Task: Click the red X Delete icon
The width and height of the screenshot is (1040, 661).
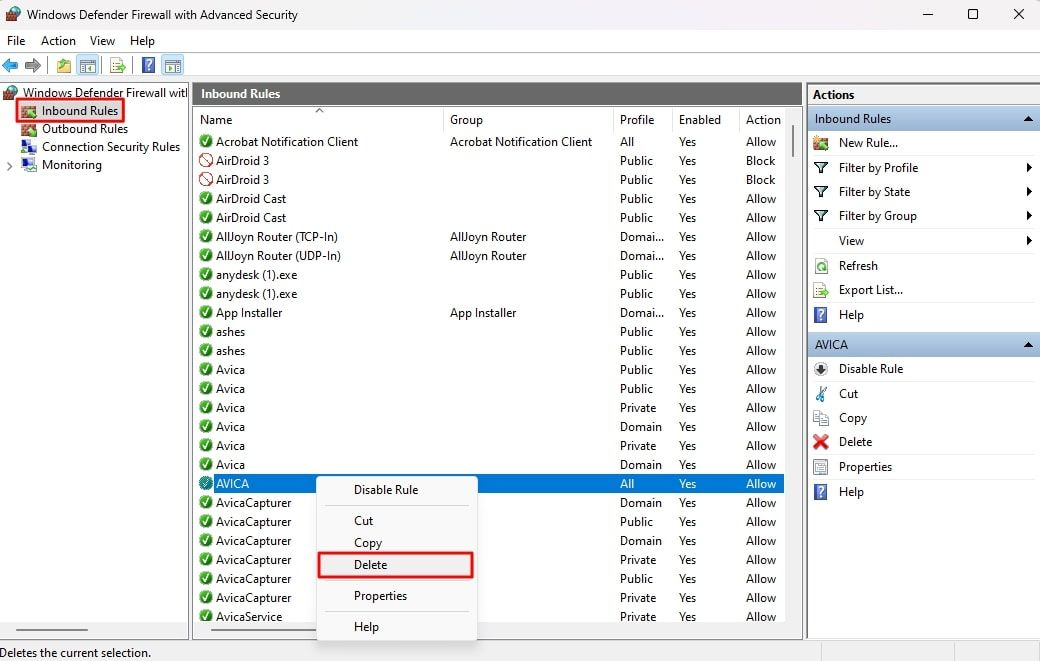Action: [821, 442]
